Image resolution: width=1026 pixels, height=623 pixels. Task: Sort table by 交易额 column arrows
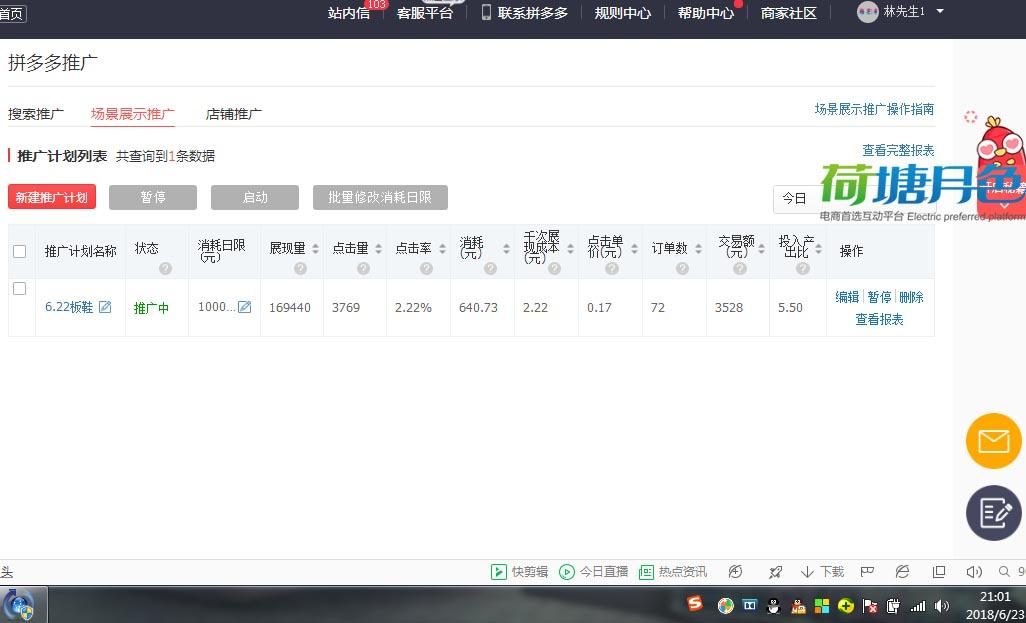point(761,249)
